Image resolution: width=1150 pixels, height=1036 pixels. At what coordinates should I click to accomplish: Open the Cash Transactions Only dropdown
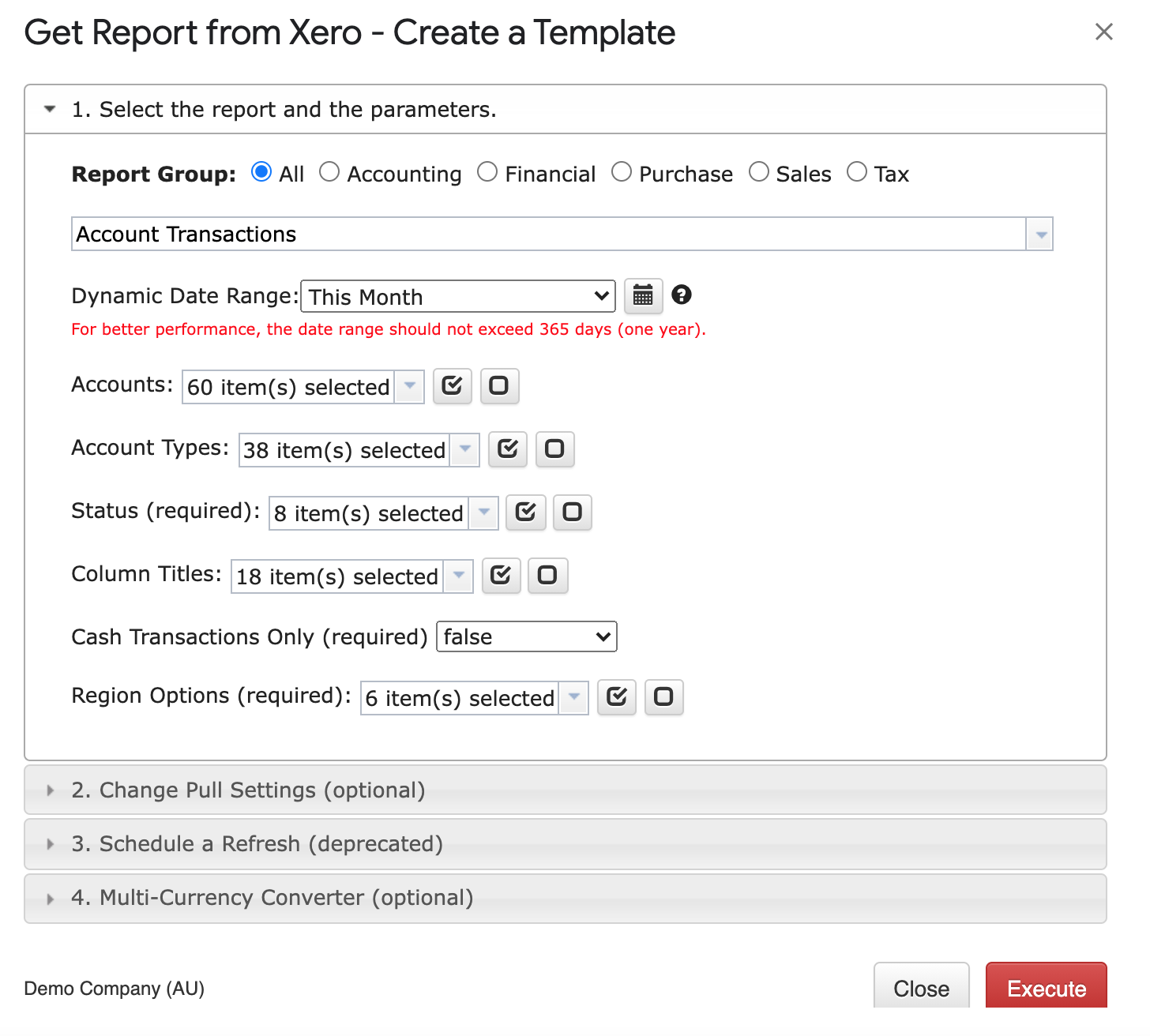527,636
